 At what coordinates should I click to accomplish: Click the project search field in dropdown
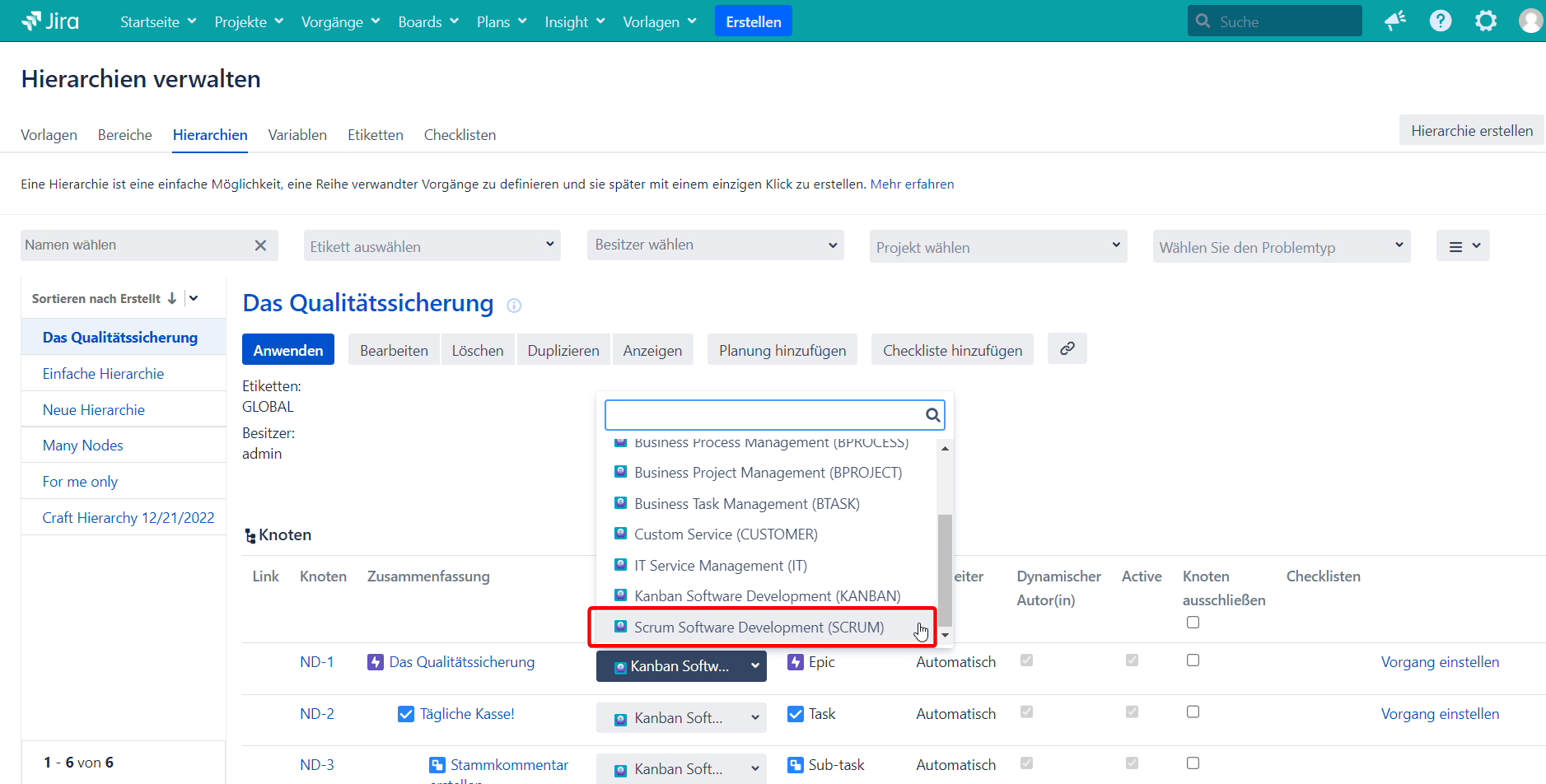coord(764,415)
